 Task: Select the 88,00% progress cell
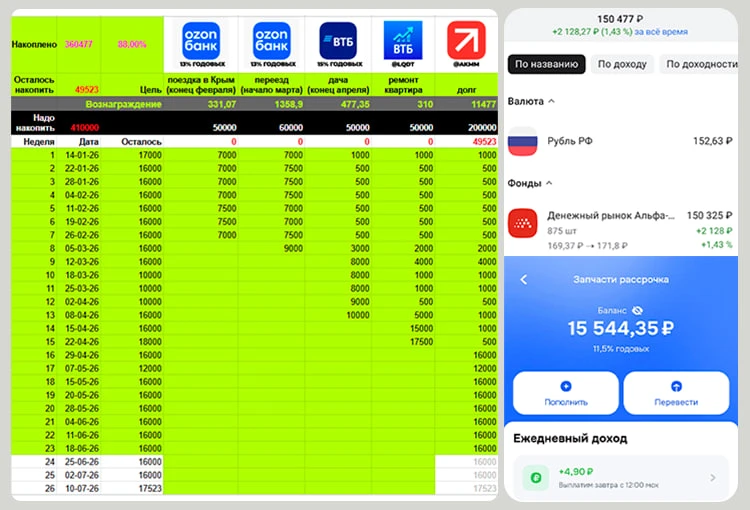click(132, 44)
